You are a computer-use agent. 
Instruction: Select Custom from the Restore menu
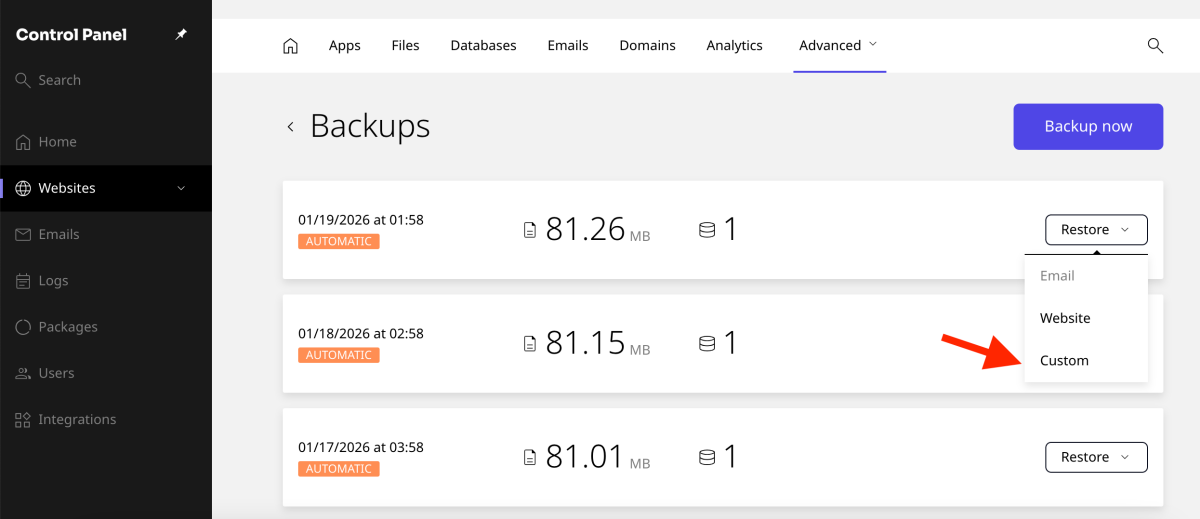coord(1064,361)
